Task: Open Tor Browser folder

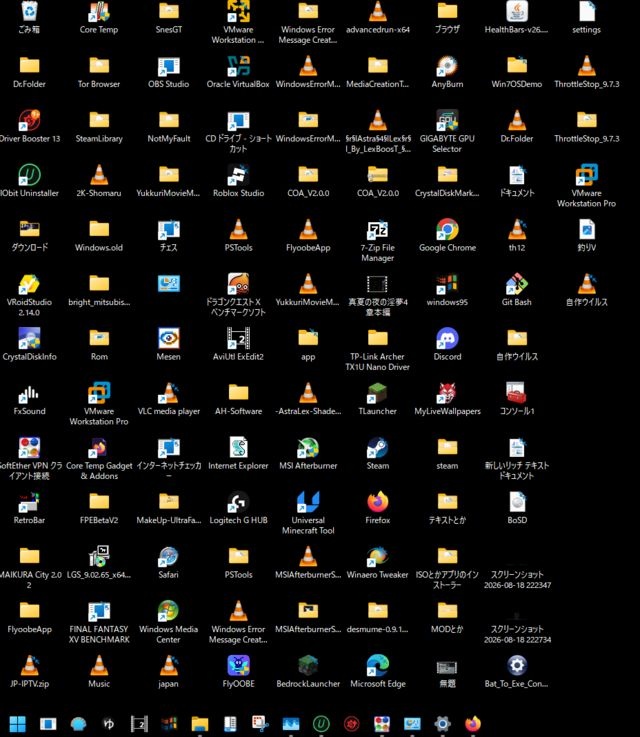Action: point(99,66)
